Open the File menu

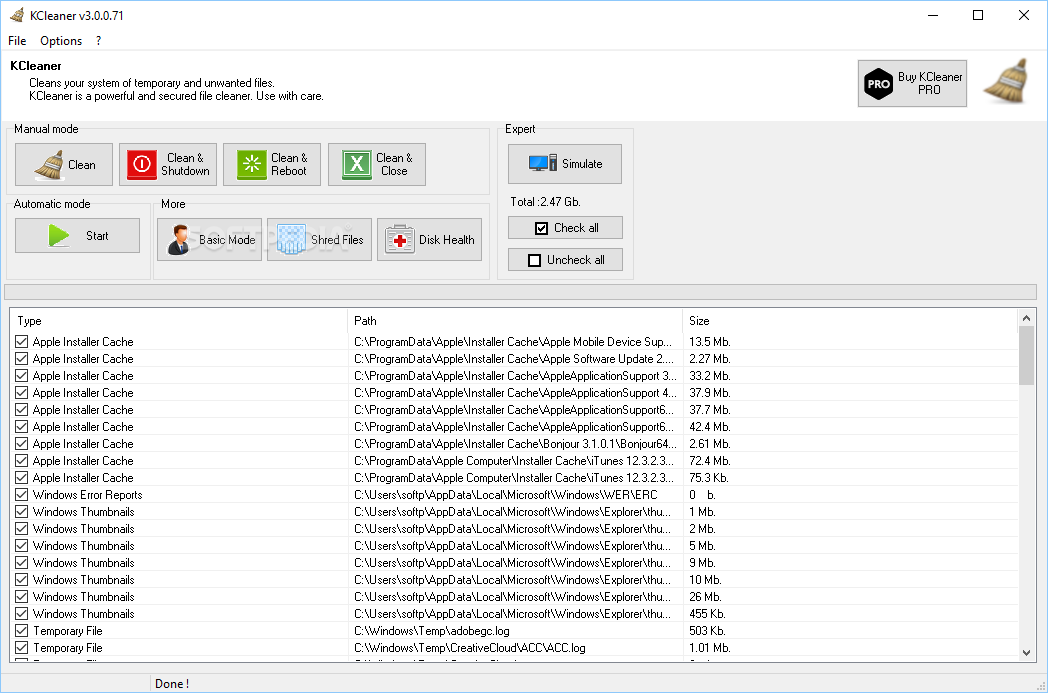point(17,41)
